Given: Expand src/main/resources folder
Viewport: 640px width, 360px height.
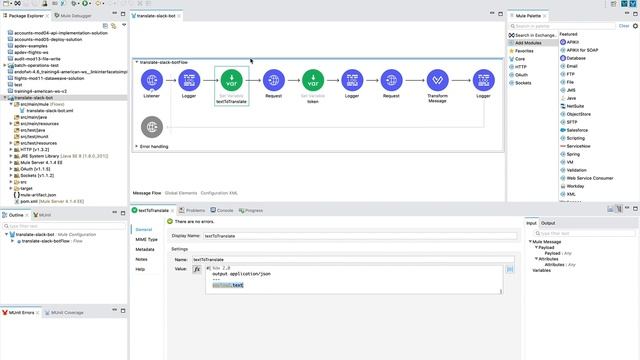Looking at the screenshot, I should point(11,124).
